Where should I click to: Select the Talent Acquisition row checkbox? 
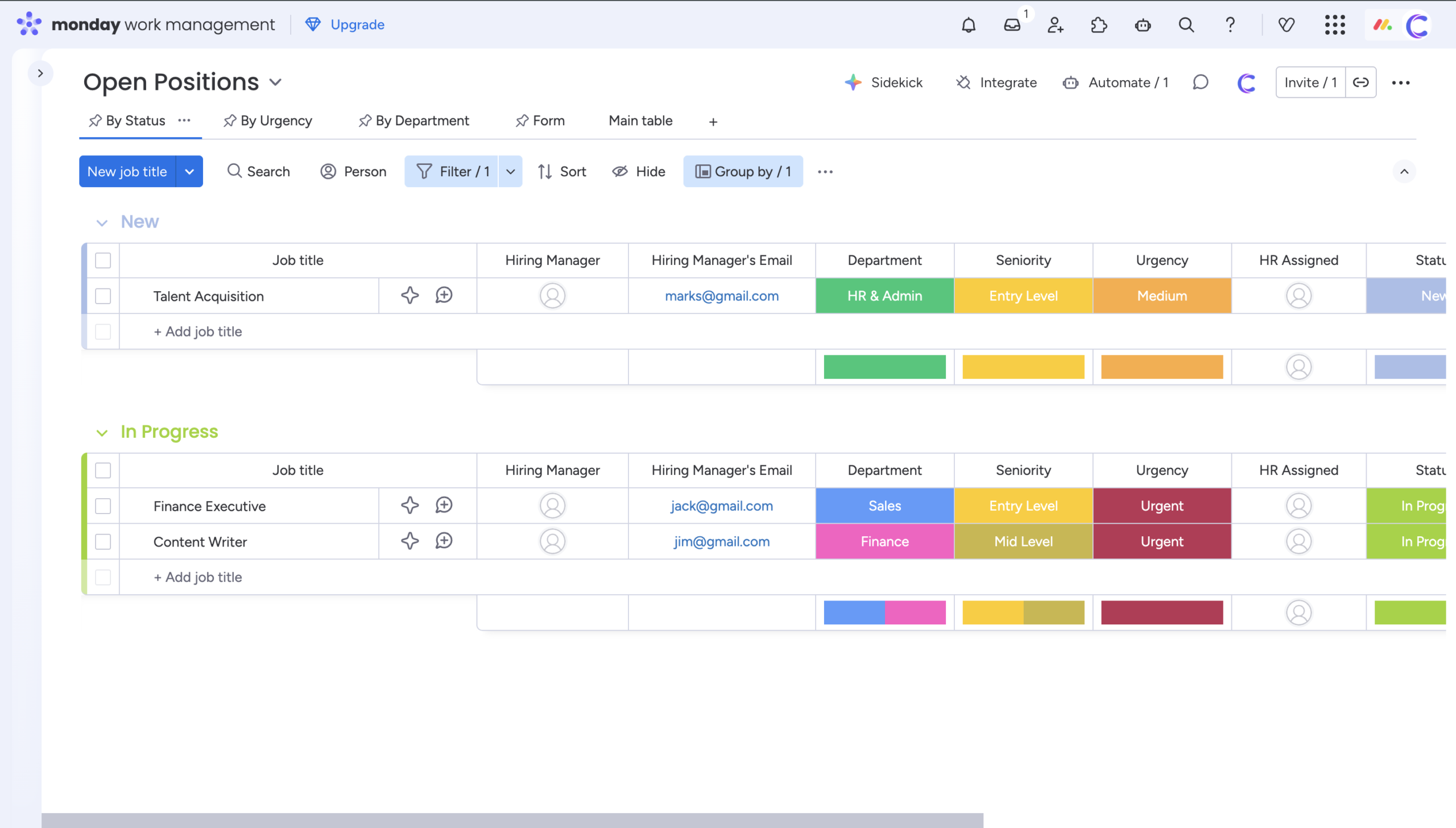point(103,296)
